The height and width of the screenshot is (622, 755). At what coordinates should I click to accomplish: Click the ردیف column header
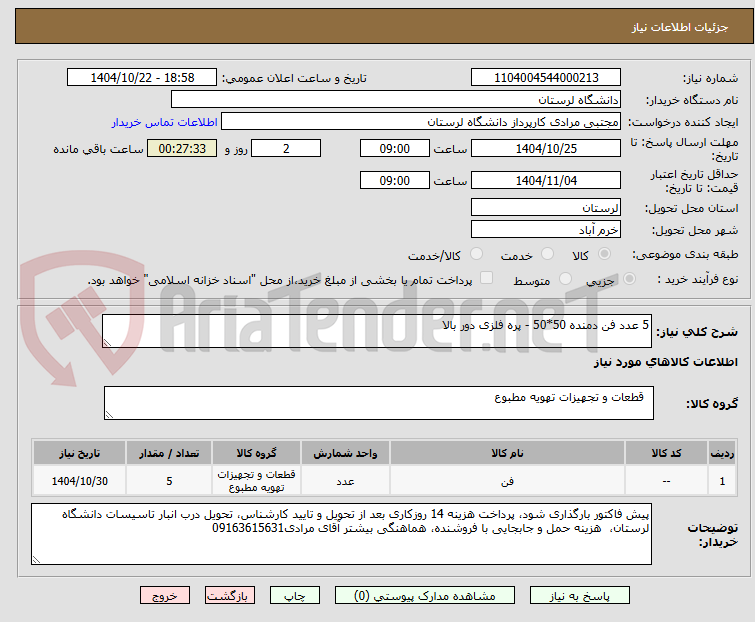click(x=722, y=453)
